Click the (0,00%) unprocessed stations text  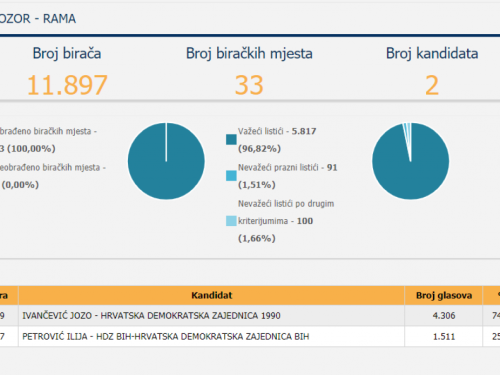[20, 185]
